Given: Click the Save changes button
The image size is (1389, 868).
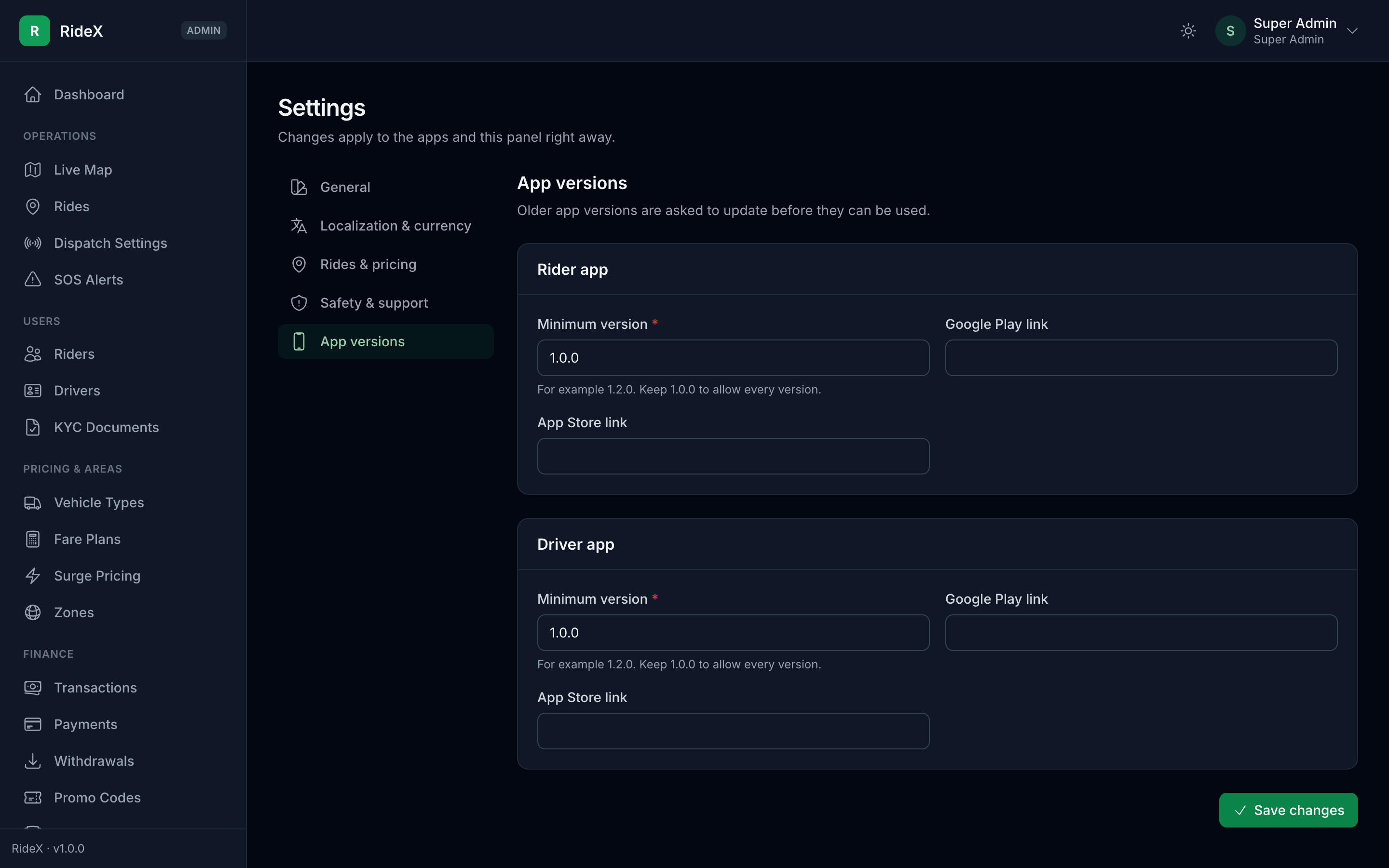Looking at the screenshot, I should click(1288, 810).
